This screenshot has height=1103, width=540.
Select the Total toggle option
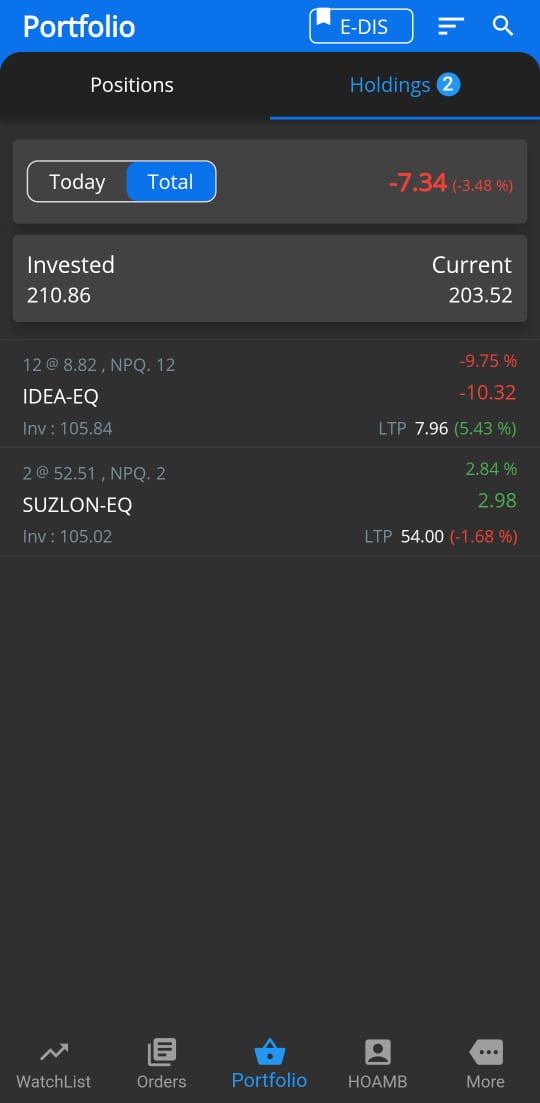[x=171, y=182]
